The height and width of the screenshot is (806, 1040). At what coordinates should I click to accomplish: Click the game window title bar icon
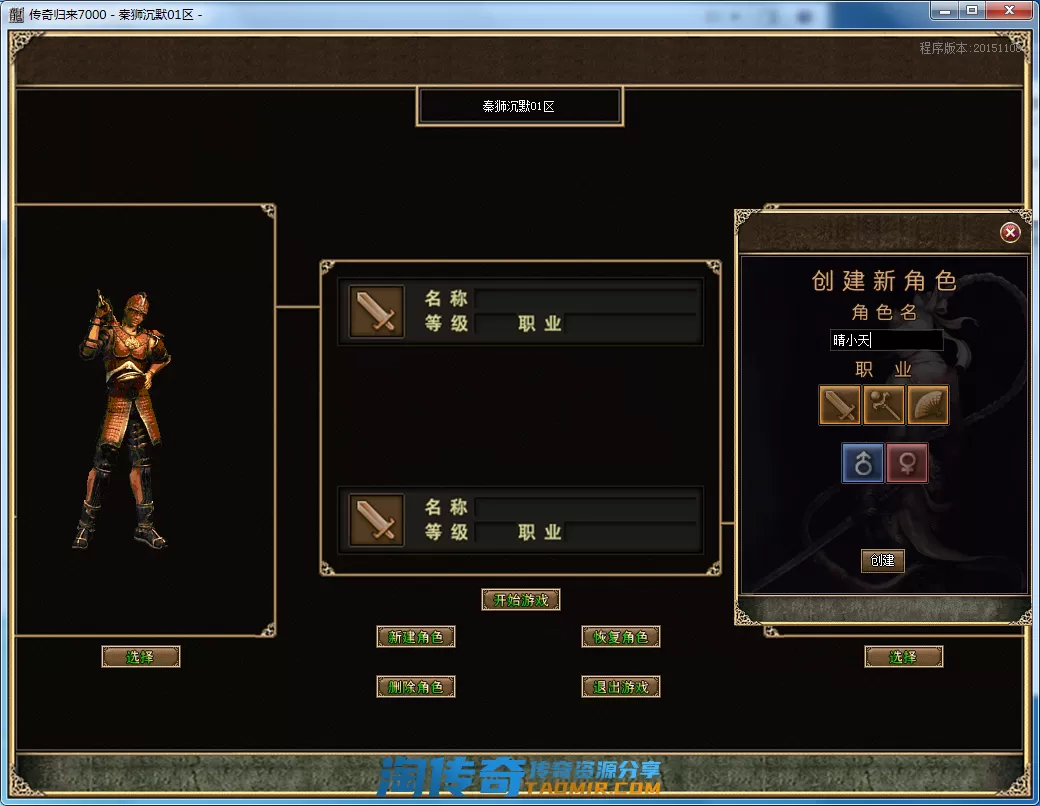click(16, 15)
